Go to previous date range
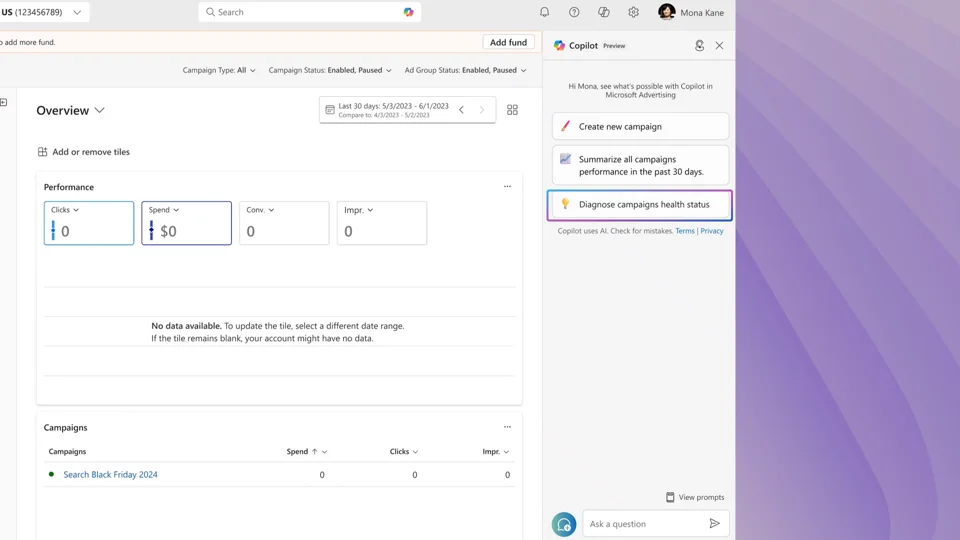Viewport: 960px width, 540px height. click(462, 110)
